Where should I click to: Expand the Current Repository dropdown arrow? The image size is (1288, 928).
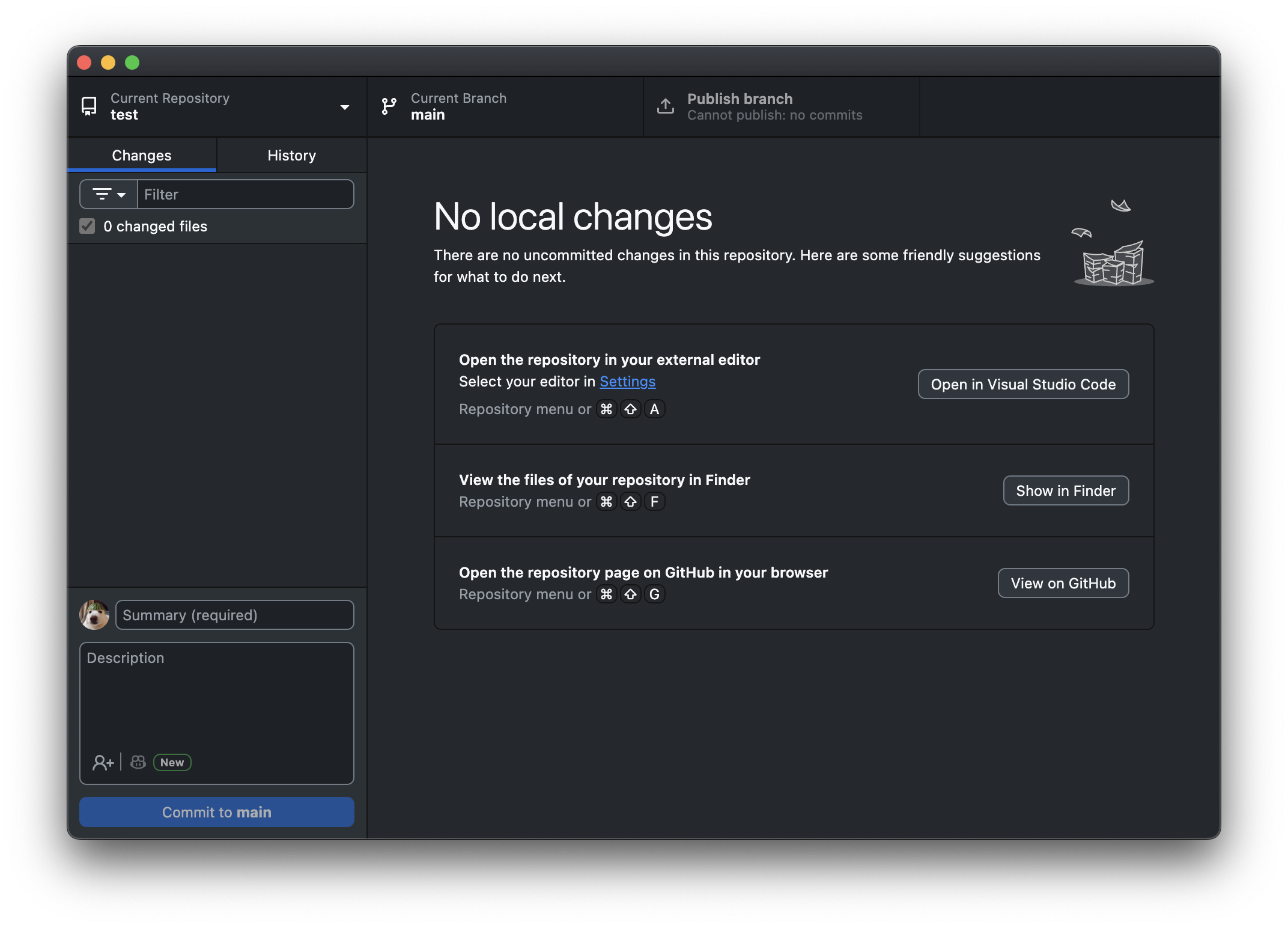(x=344, y=108)
